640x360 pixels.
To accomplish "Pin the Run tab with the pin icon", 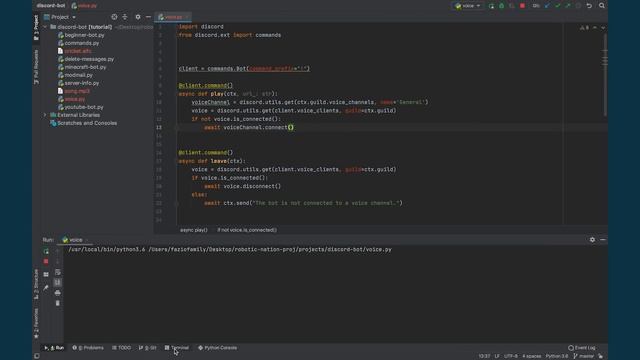I will tap(46, 288).
